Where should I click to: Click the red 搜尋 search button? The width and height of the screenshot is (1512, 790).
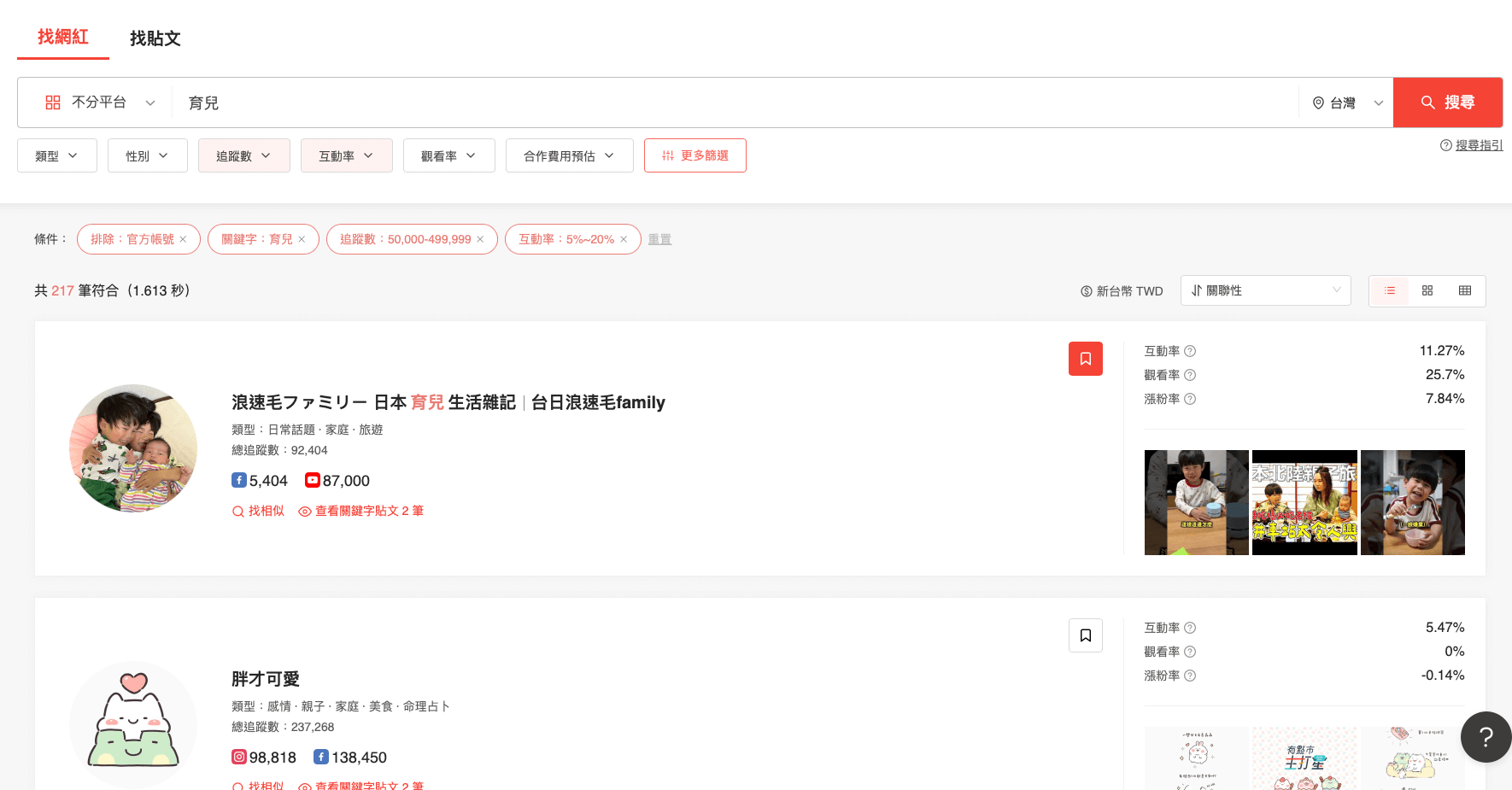click(1448, 102)
